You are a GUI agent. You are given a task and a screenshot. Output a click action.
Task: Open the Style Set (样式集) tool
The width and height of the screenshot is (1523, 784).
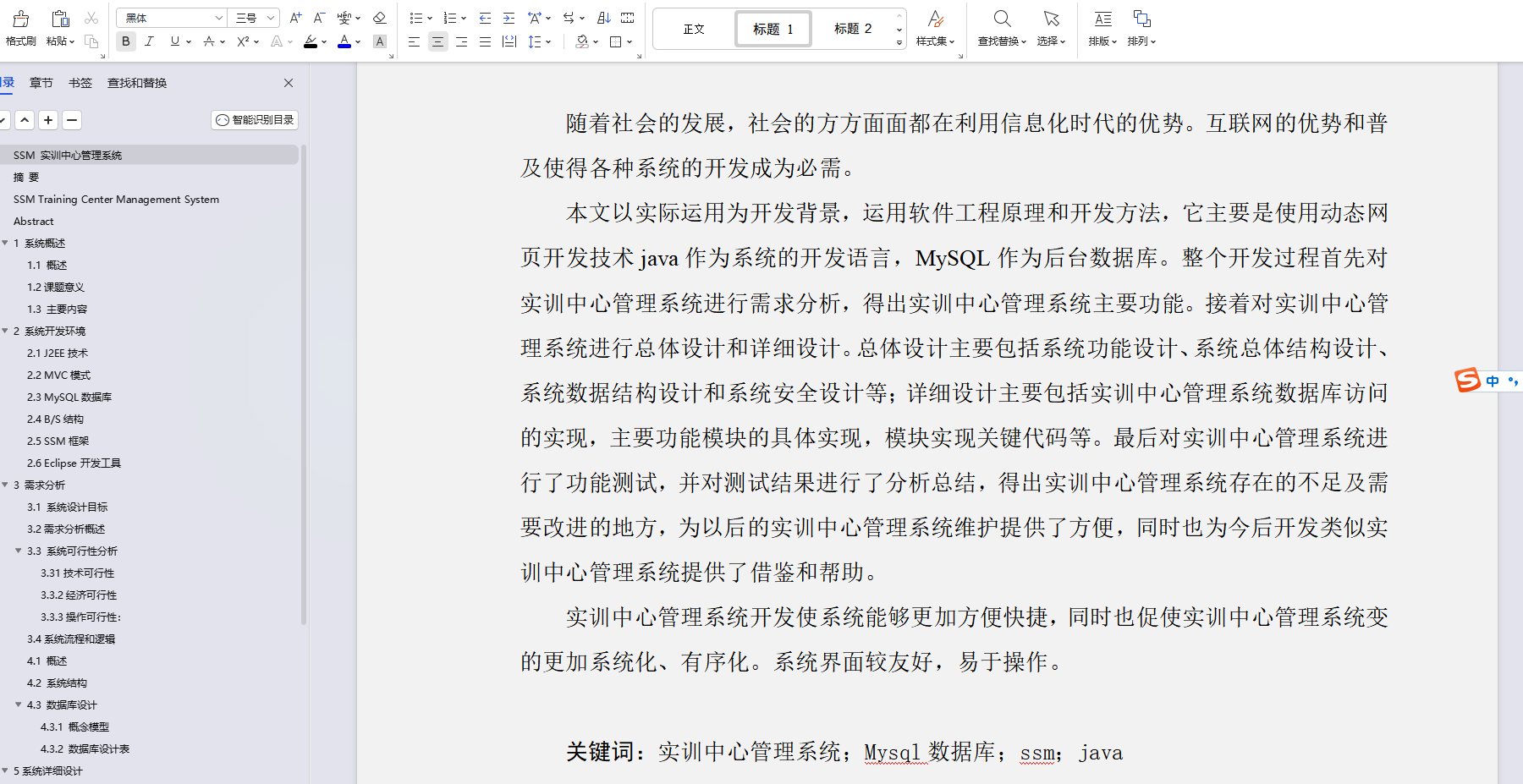pyautogui.click(x=935, y=27)
